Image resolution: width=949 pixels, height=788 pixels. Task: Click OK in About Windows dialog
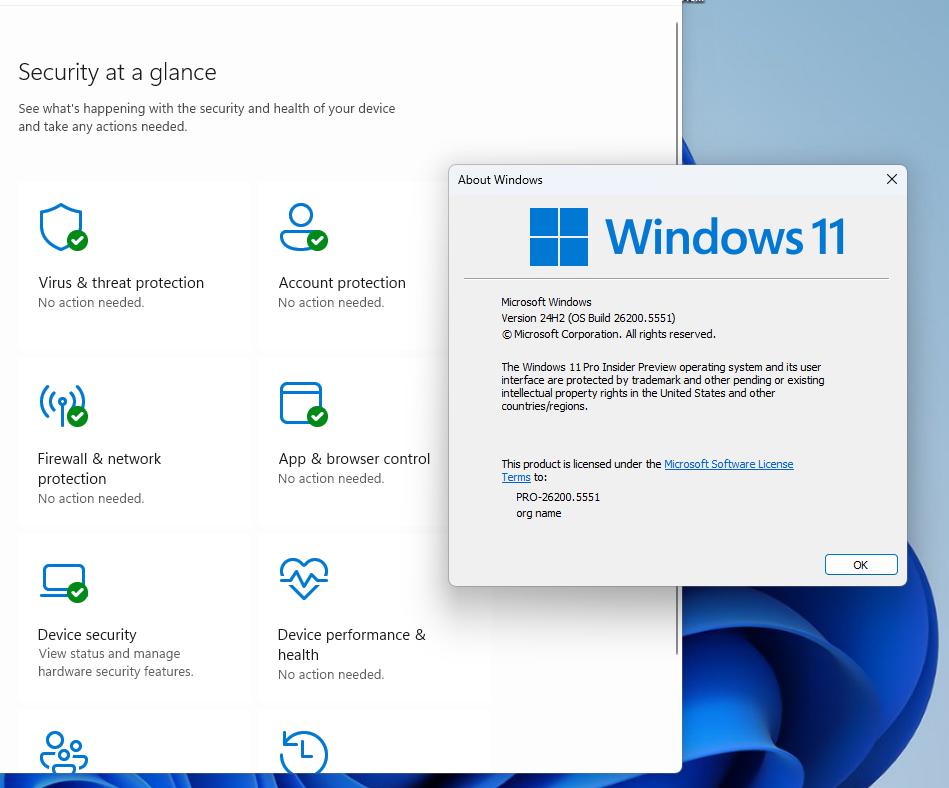[x=861, y=565]
